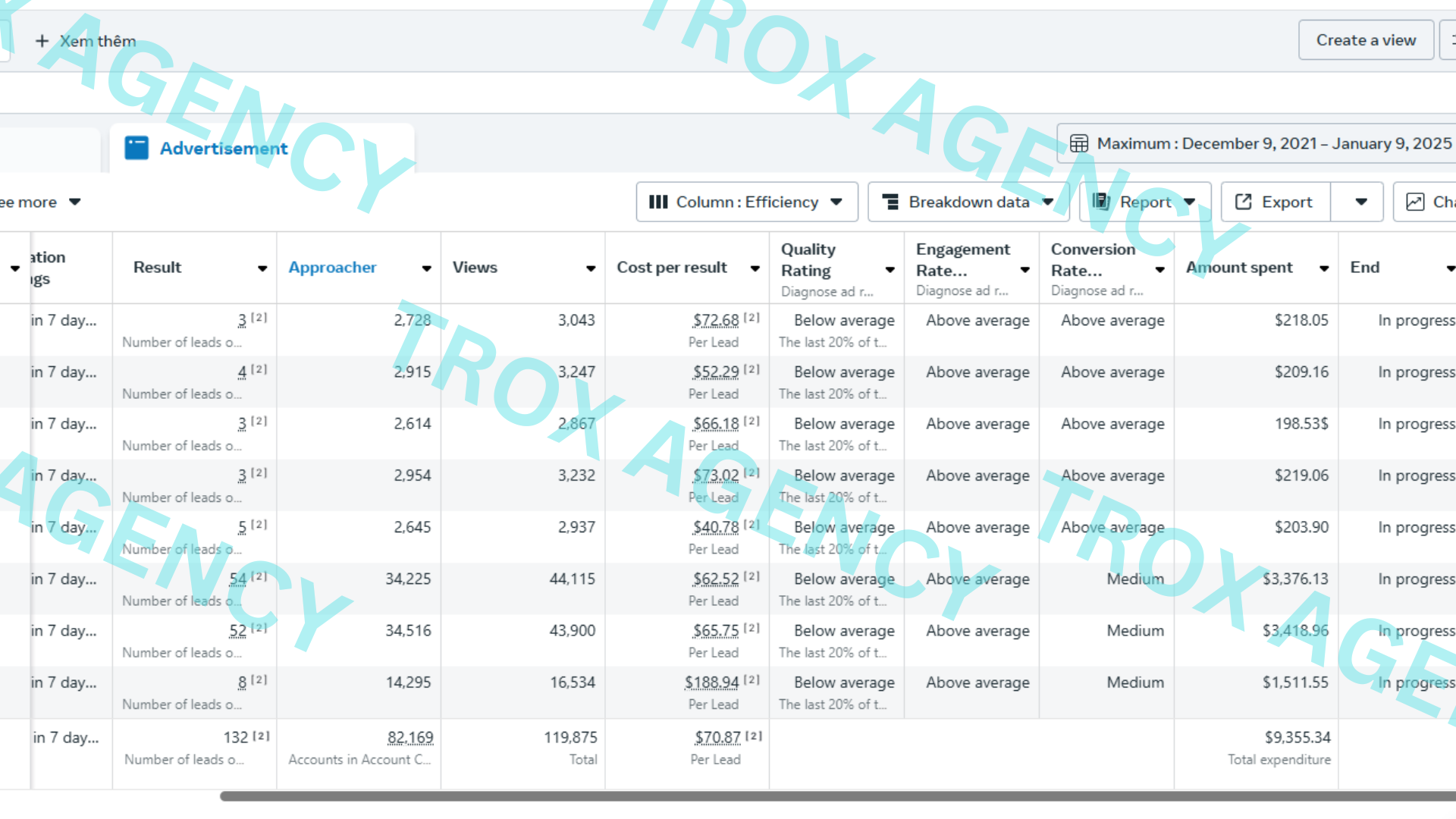Click the calendar grid icon by date range

click(x=1079, y=143)
